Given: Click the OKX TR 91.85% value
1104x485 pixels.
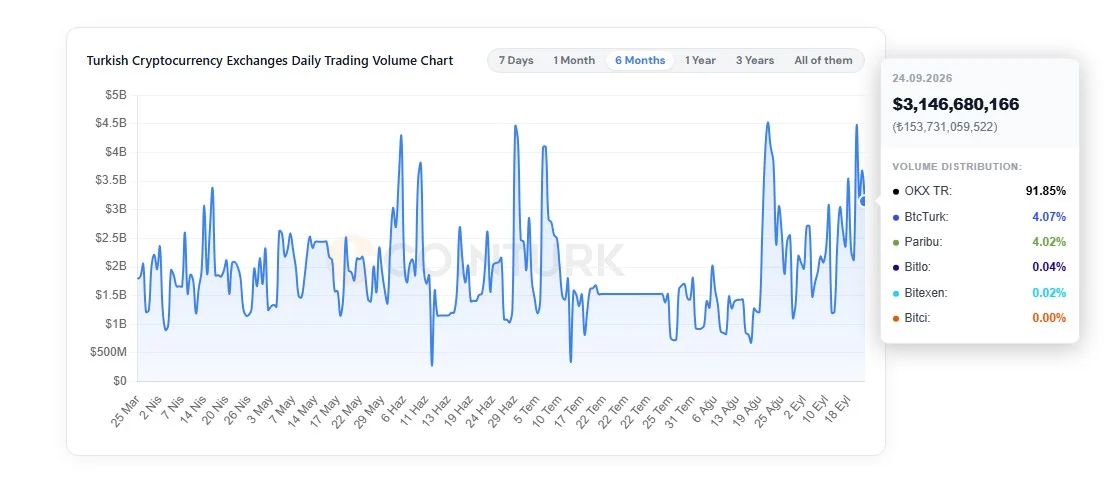Looking at the screenshot, I should tap(1046, 191).
